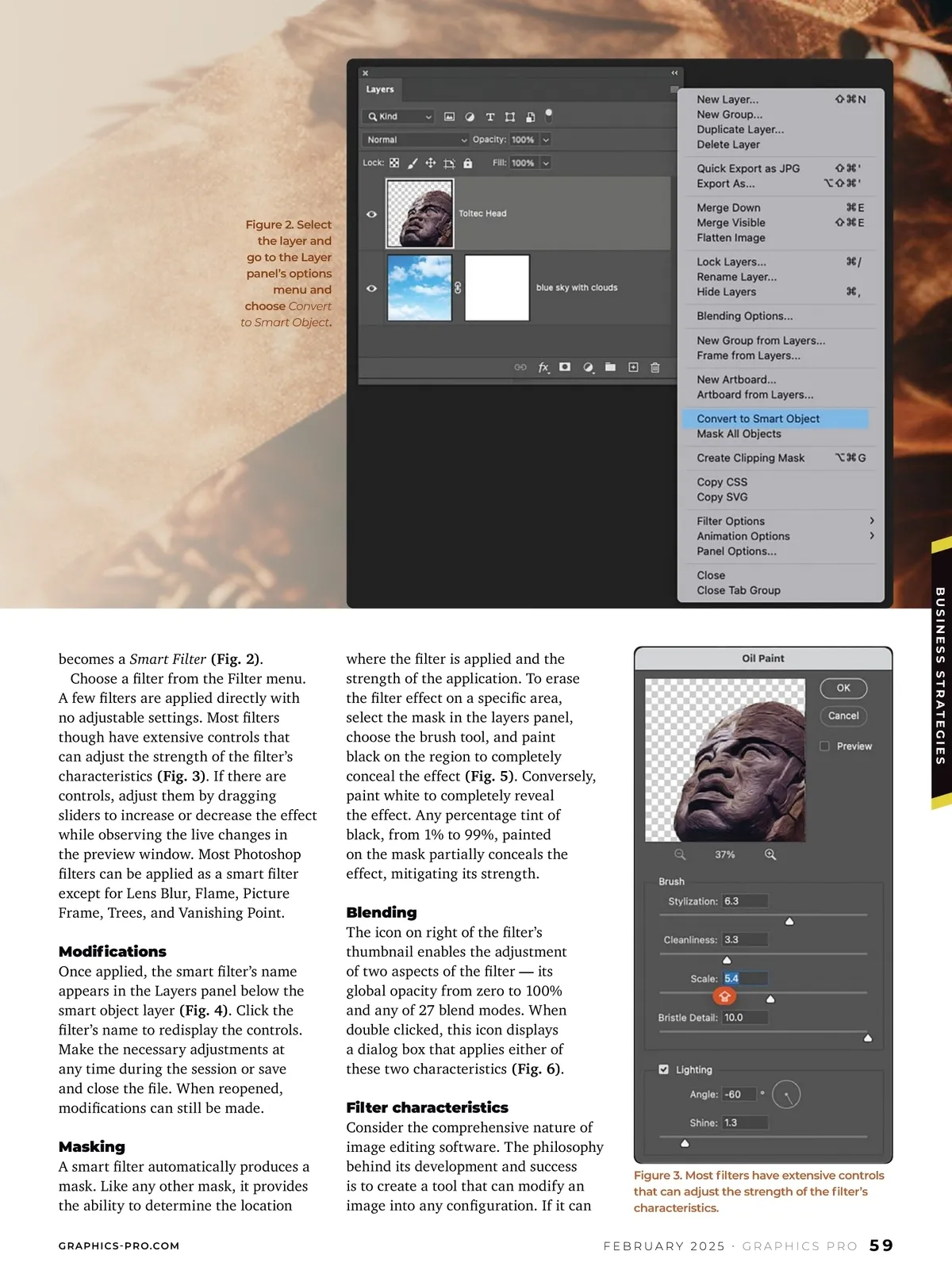Uncheck the Lighting checkbox
Screen dimensions: 952x1274
664,1069
